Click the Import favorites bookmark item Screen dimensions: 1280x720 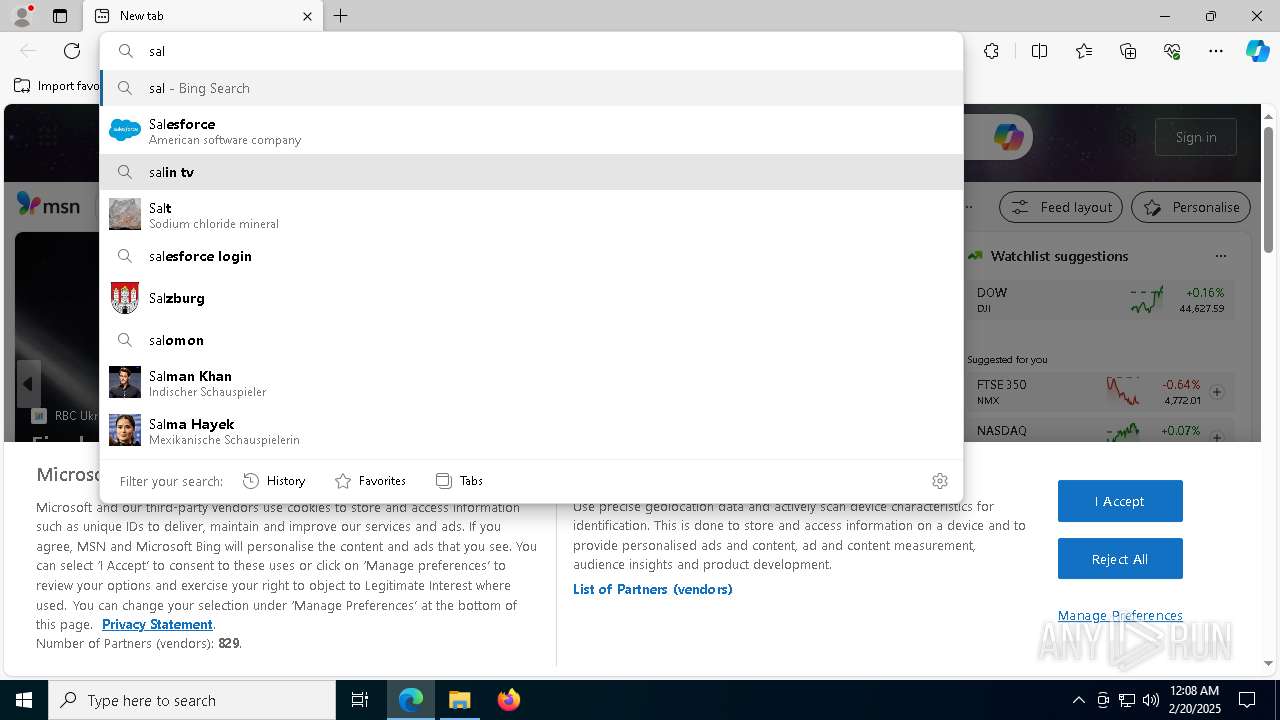pos(57,86)
